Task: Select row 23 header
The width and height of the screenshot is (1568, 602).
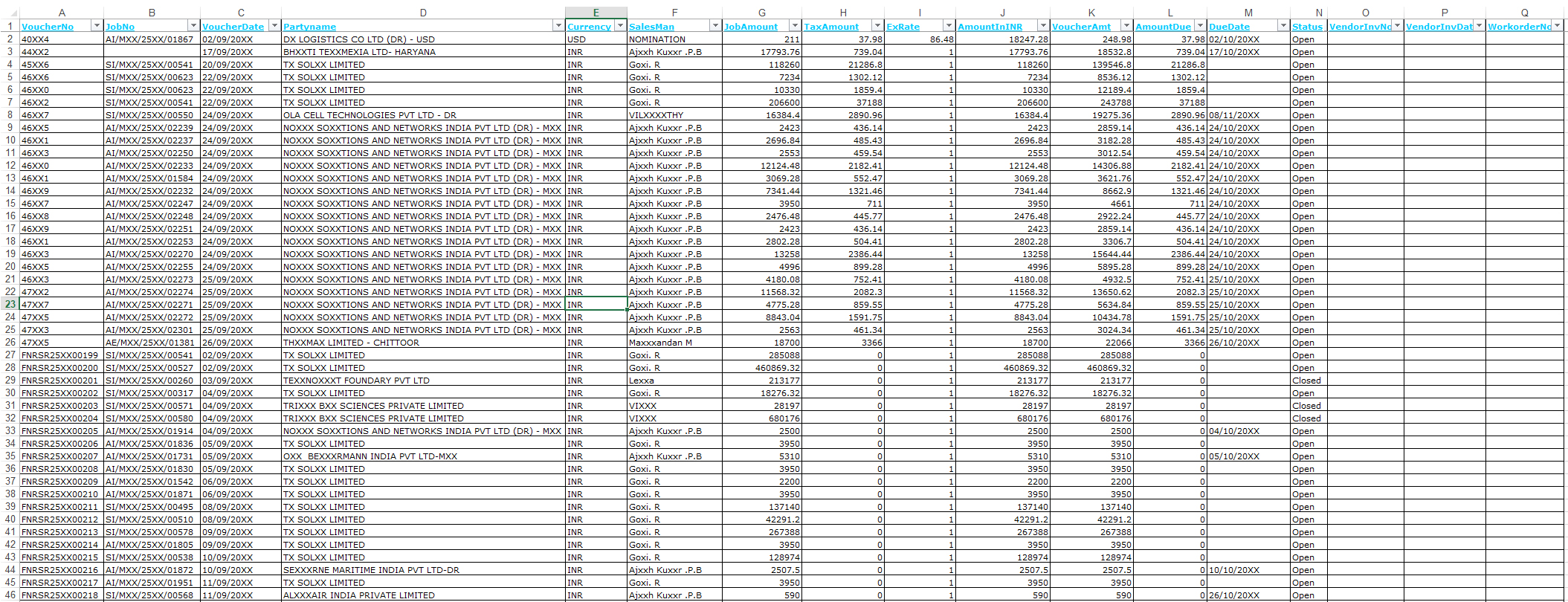Action: tap(10, 304)
